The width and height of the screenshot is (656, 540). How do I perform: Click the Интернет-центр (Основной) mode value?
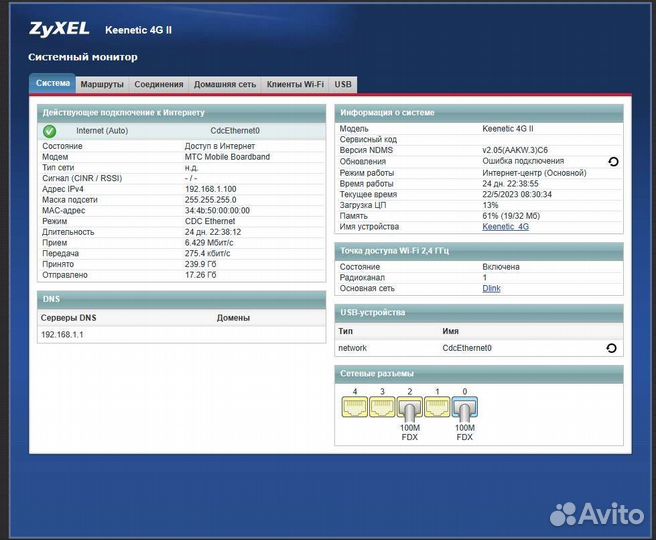534,173
